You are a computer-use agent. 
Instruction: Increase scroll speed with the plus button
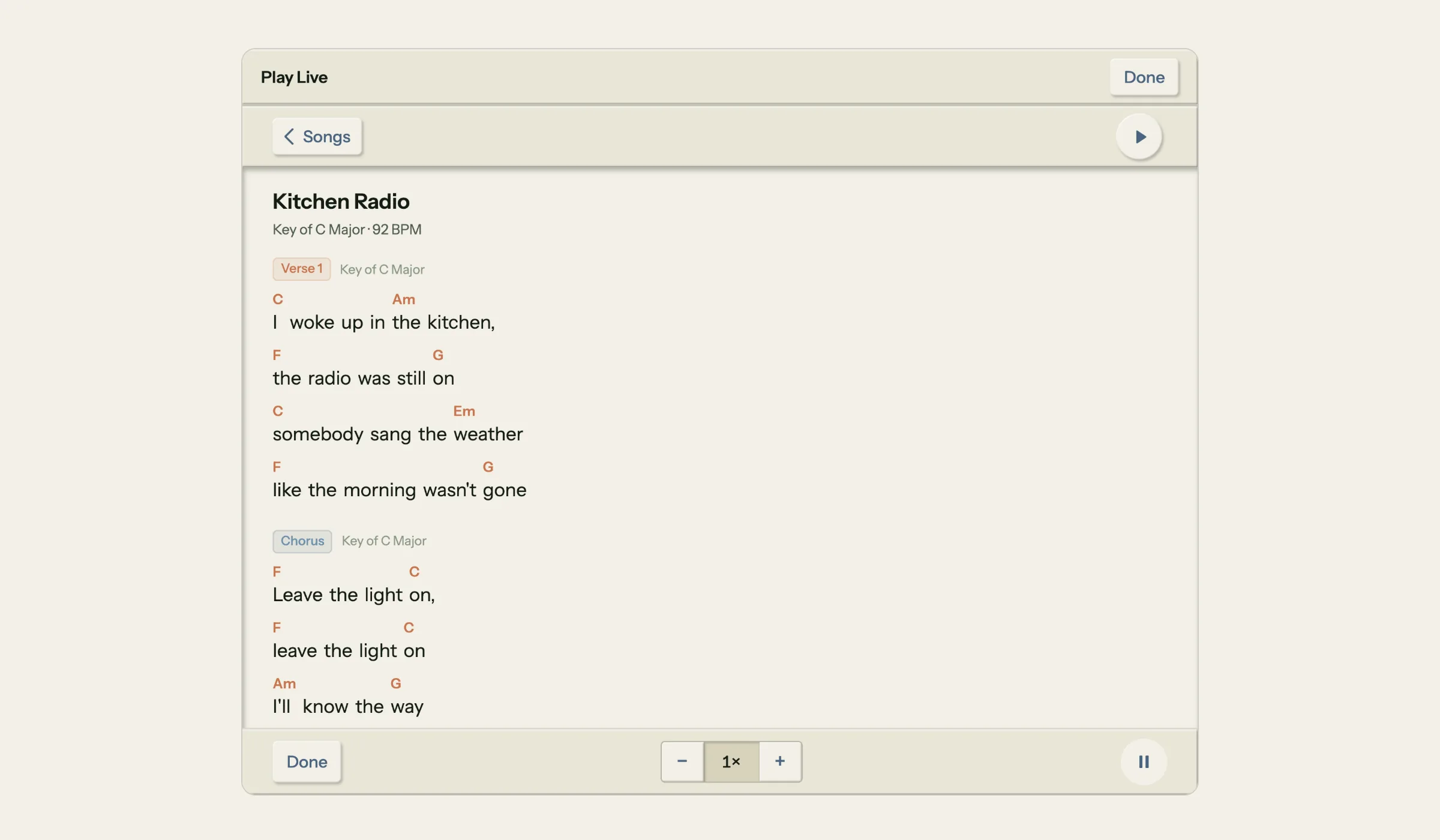[780, 761]
